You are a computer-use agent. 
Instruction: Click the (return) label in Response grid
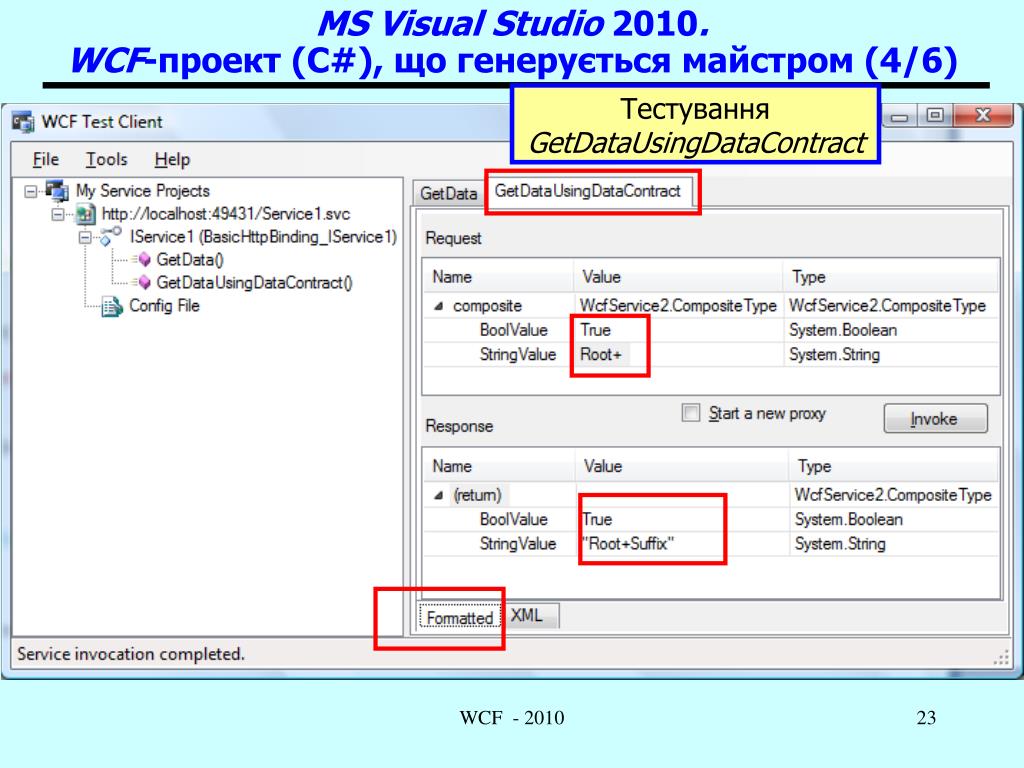coord(477,495)
